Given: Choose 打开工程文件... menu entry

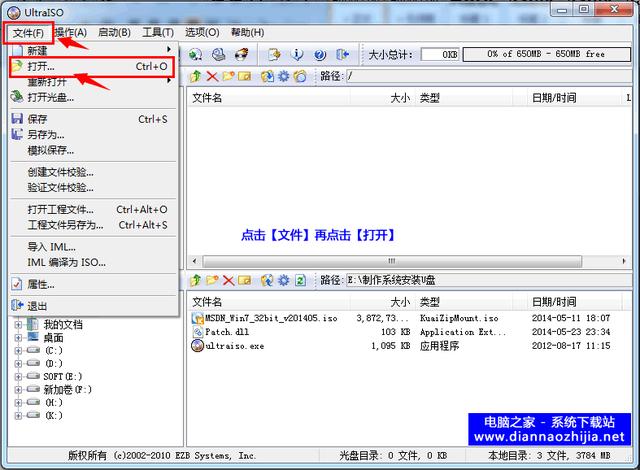Looking at the screenshot, I should click(92, 210).
